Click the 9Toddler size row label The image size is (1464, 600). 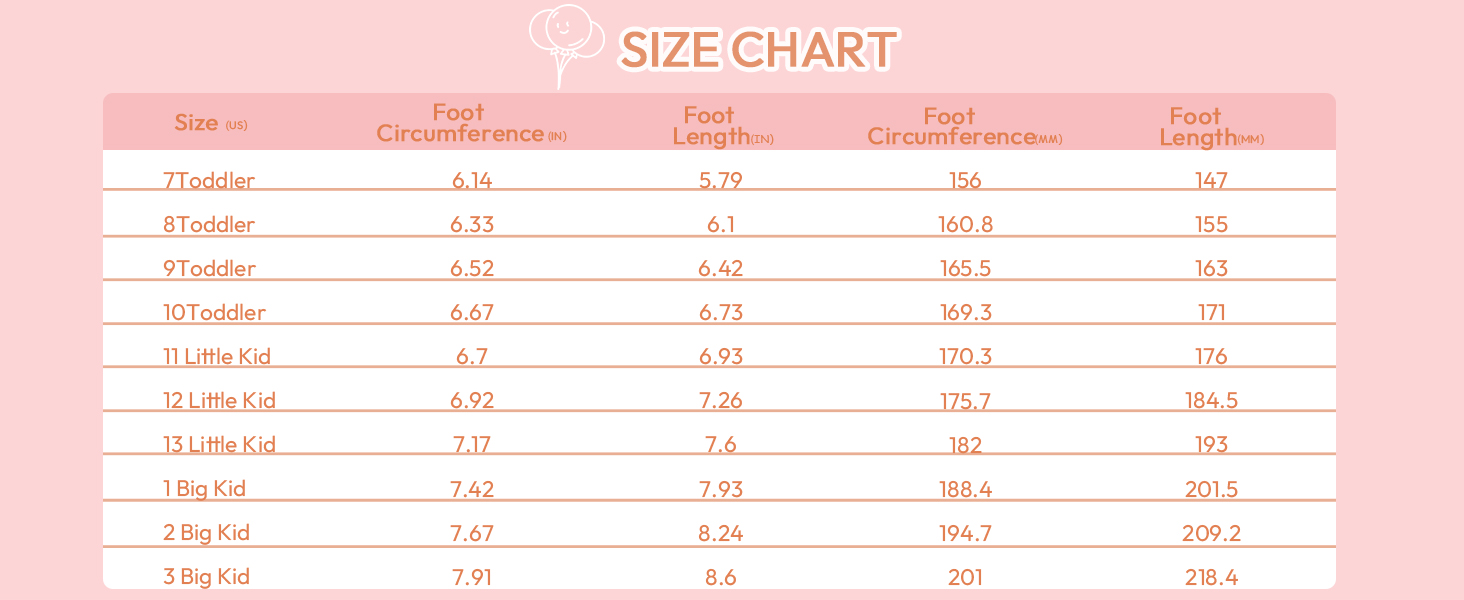point(209,269)
